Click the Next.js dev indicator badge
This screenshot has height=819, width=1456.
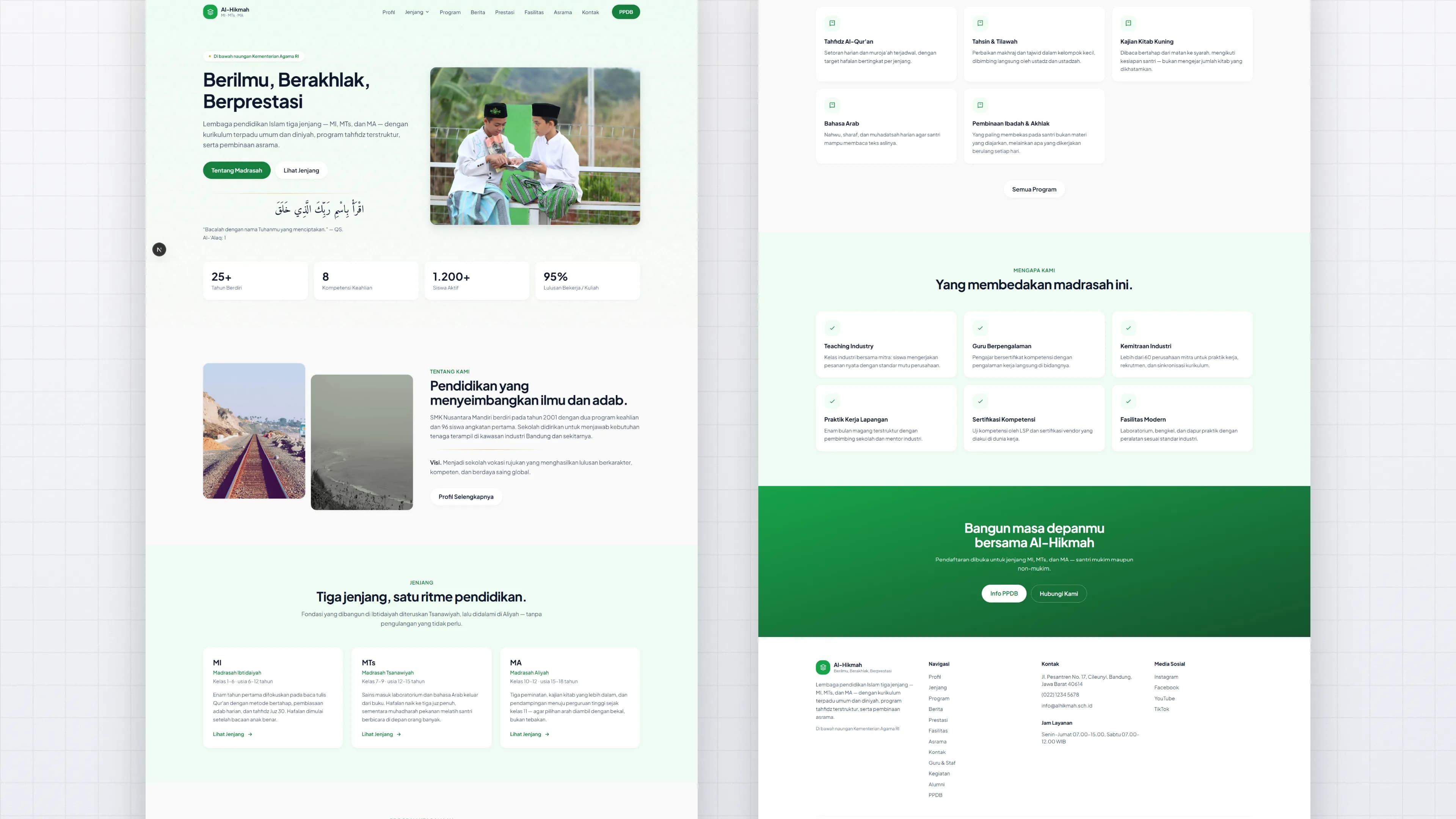point(159,249)
